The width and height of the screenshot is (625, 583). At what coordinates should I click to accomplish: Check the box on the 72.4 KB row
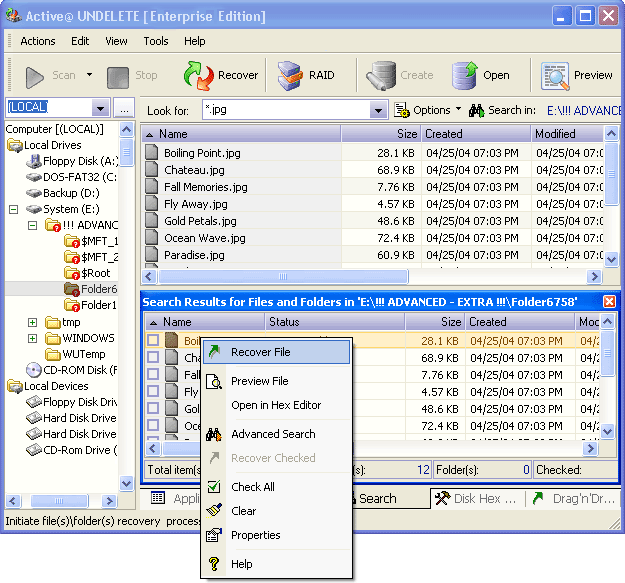pyautogui.click(x=153, y=425)
